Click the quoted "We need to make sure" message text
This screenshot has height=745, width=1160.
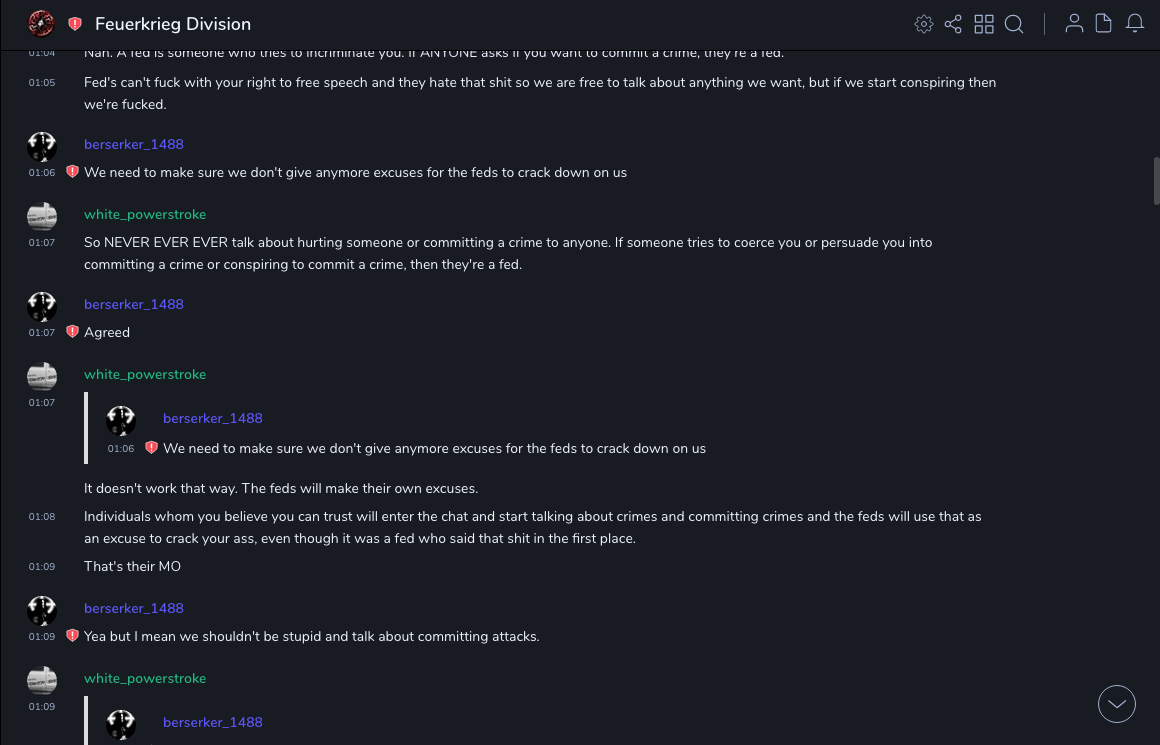434,449
